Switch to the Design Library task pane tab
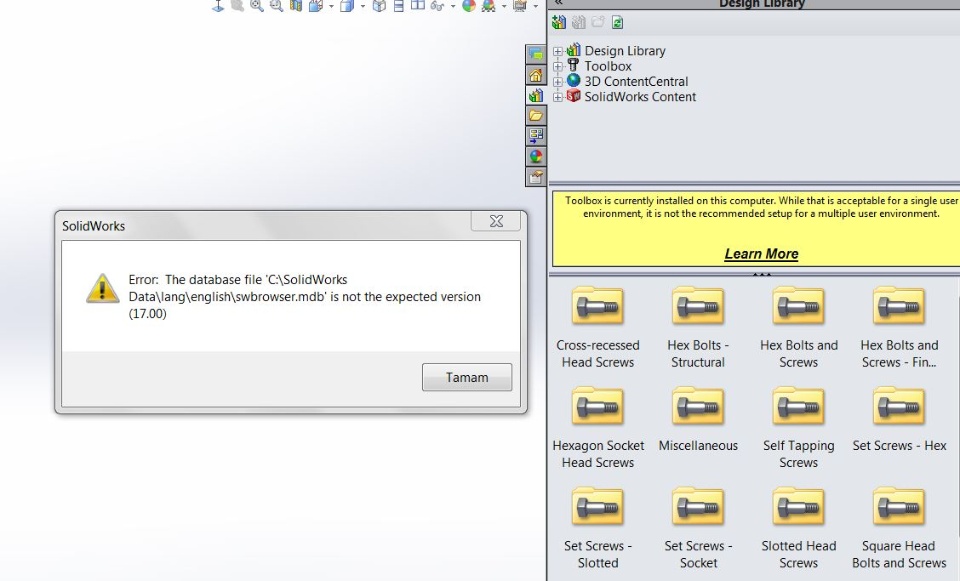The image size is (960, 581). [536, 95]
